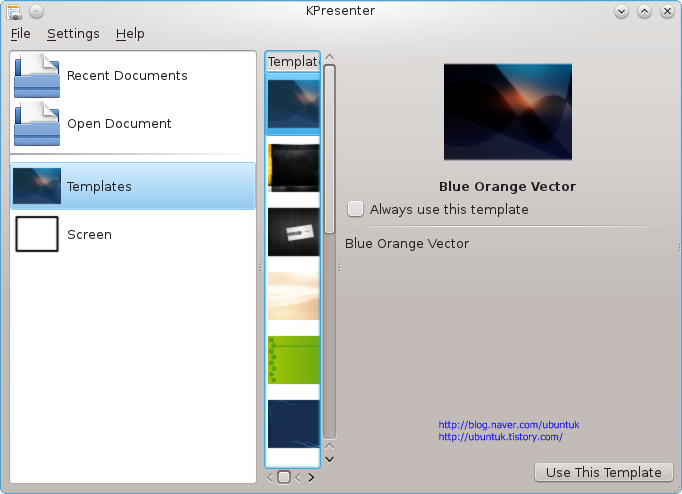Select the dark navy template thumbnail
Image resolution: width=682 pixels, height=494 pixels.
294,424
